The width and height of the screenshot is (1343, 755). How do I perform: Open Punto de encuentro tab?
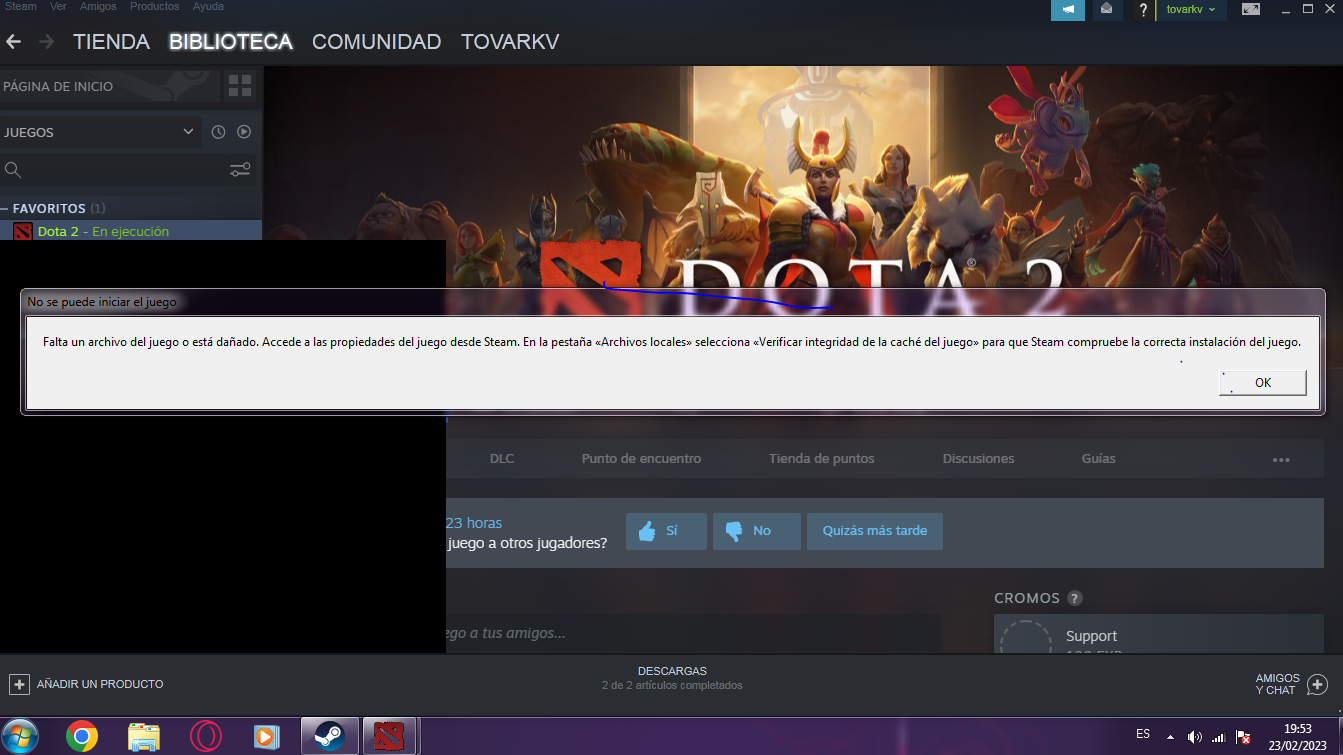[641, 458]
